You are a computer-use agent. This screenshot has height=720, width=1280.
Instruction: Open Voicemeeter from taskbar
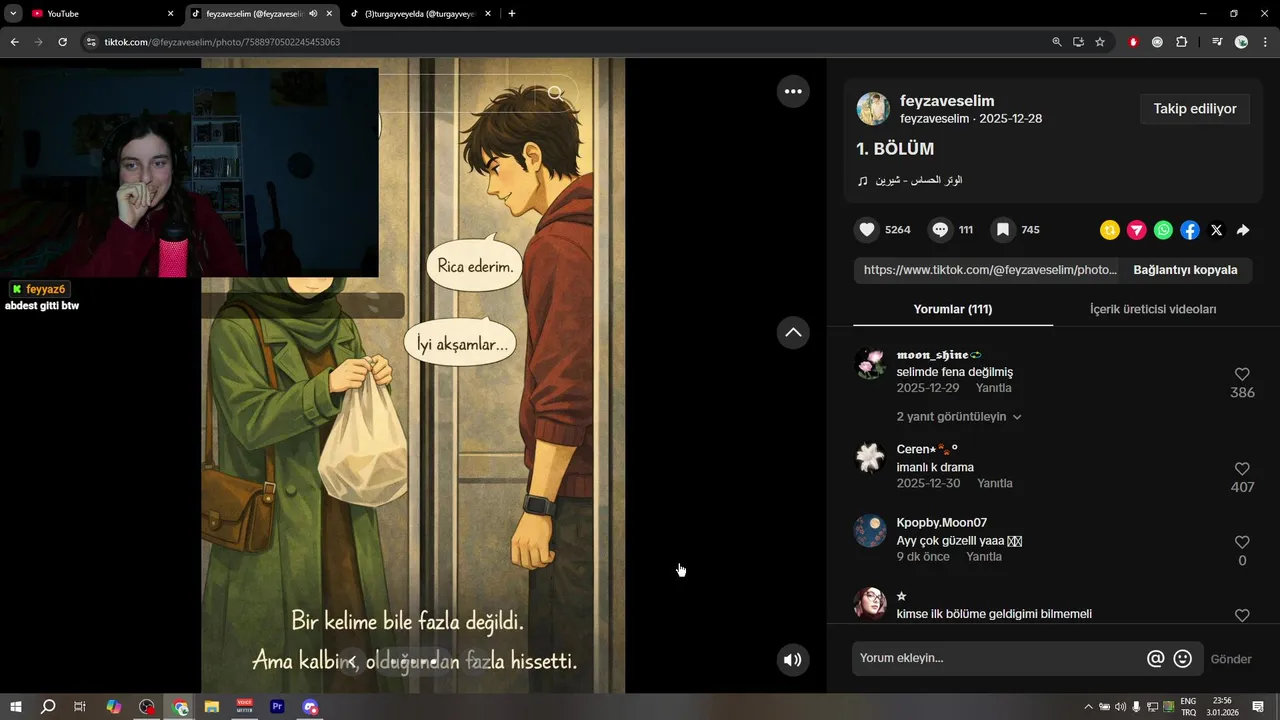coord(245,707)
